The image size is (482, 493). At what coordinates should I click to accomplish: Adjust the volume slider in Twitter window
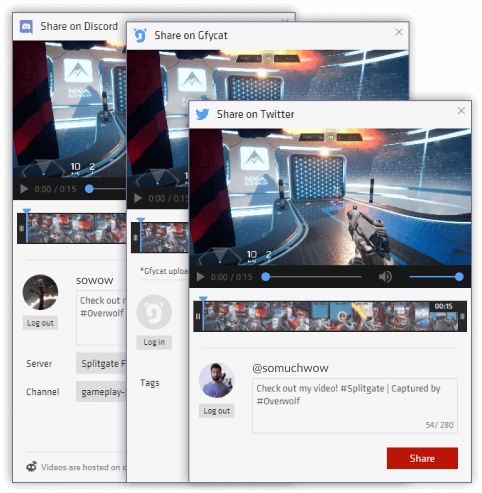click(436, 277)
